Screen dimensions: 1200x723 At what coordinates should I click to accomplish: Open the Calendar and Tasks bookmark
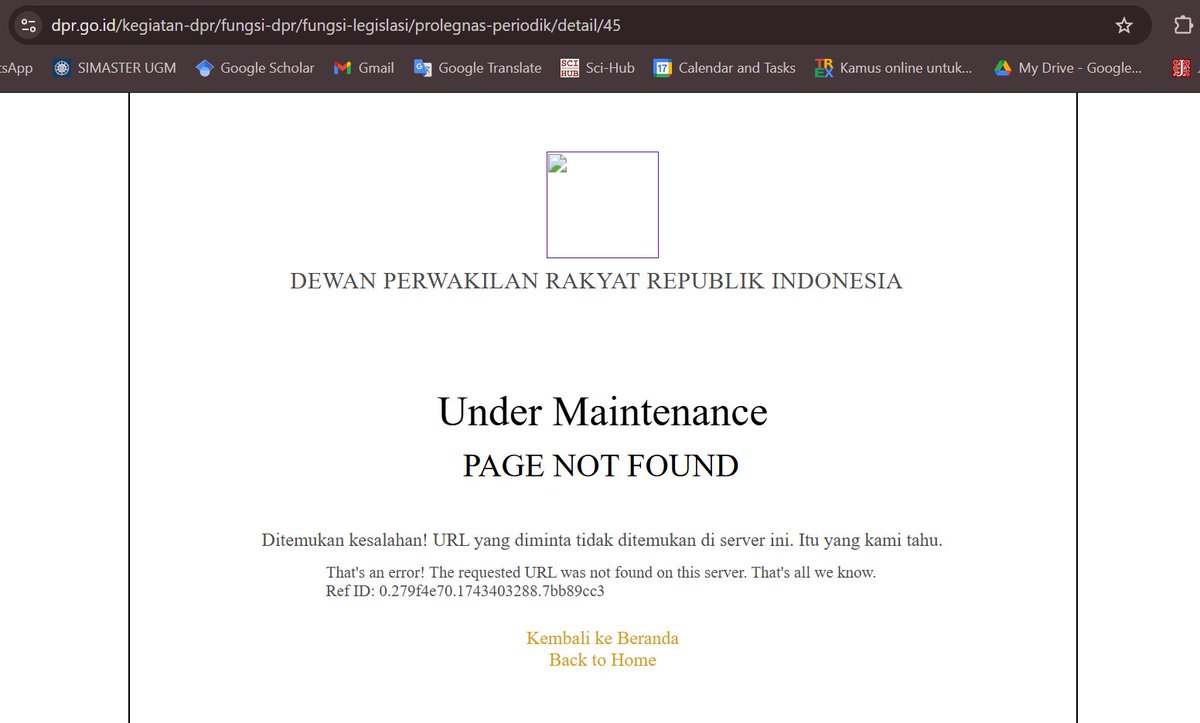(724, 68)
